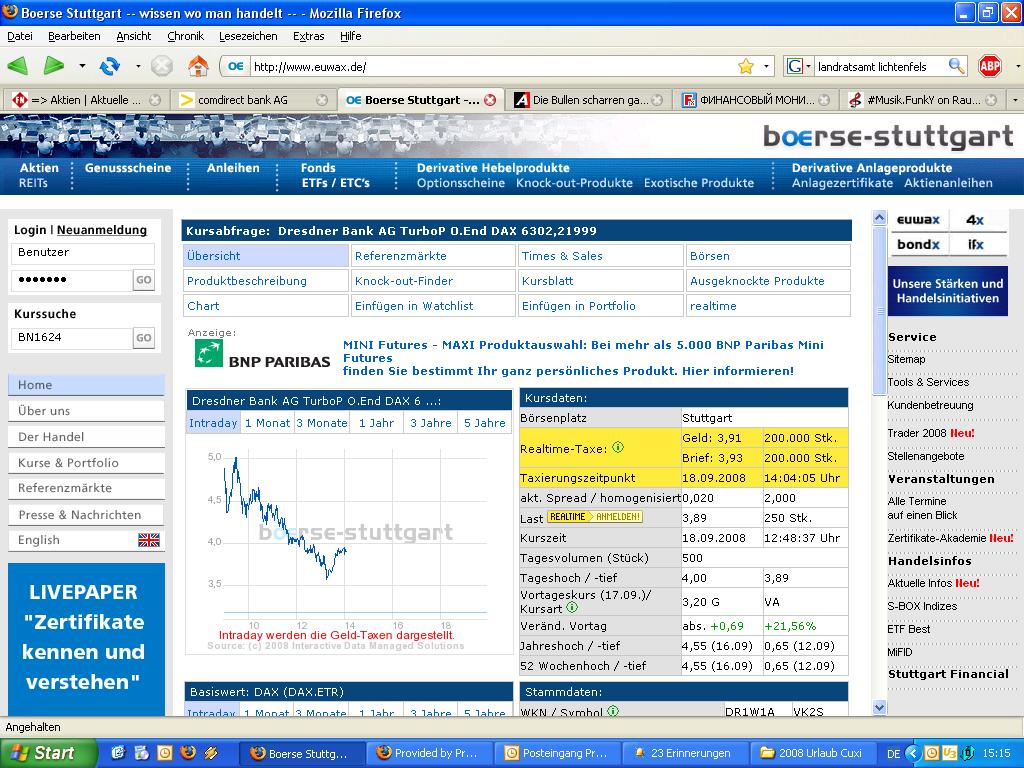Click the BNP Paribas logo
Image resolution: width=1024 pixels, height=768 pixels.
pyautogui.click(x=263, y=354)
